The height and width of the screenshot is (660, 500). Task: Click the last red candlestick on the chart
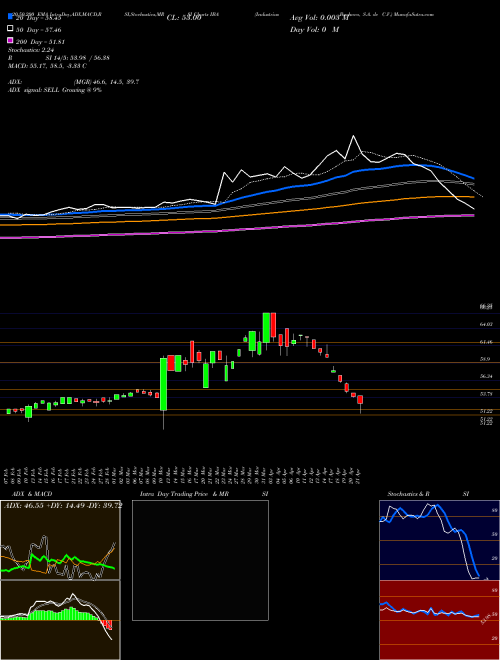click(360, 399)
